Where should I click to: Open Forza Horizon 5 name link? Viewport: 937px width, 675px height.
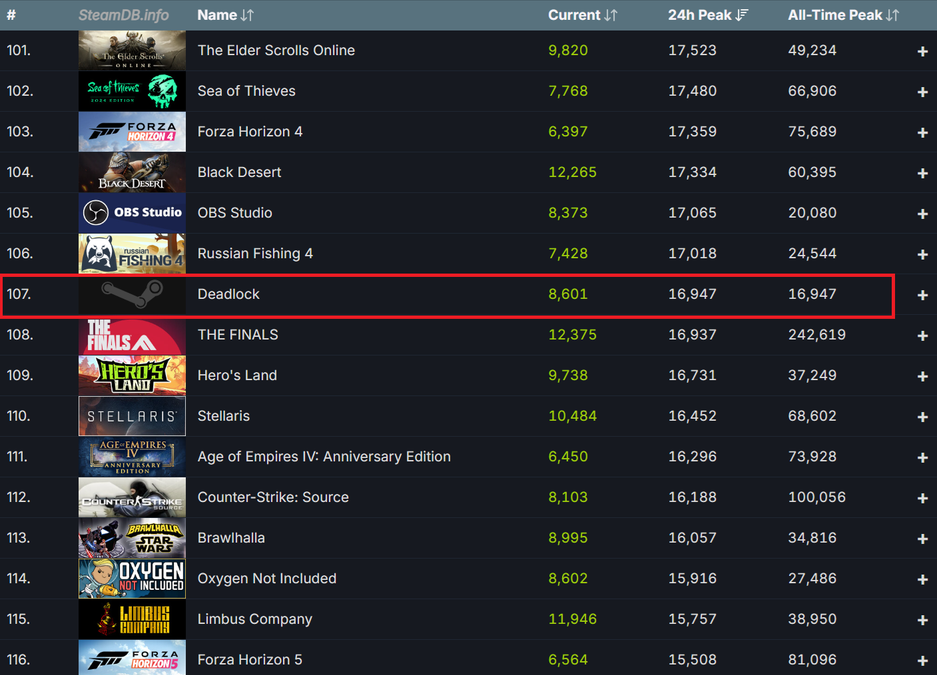point(250,659)
